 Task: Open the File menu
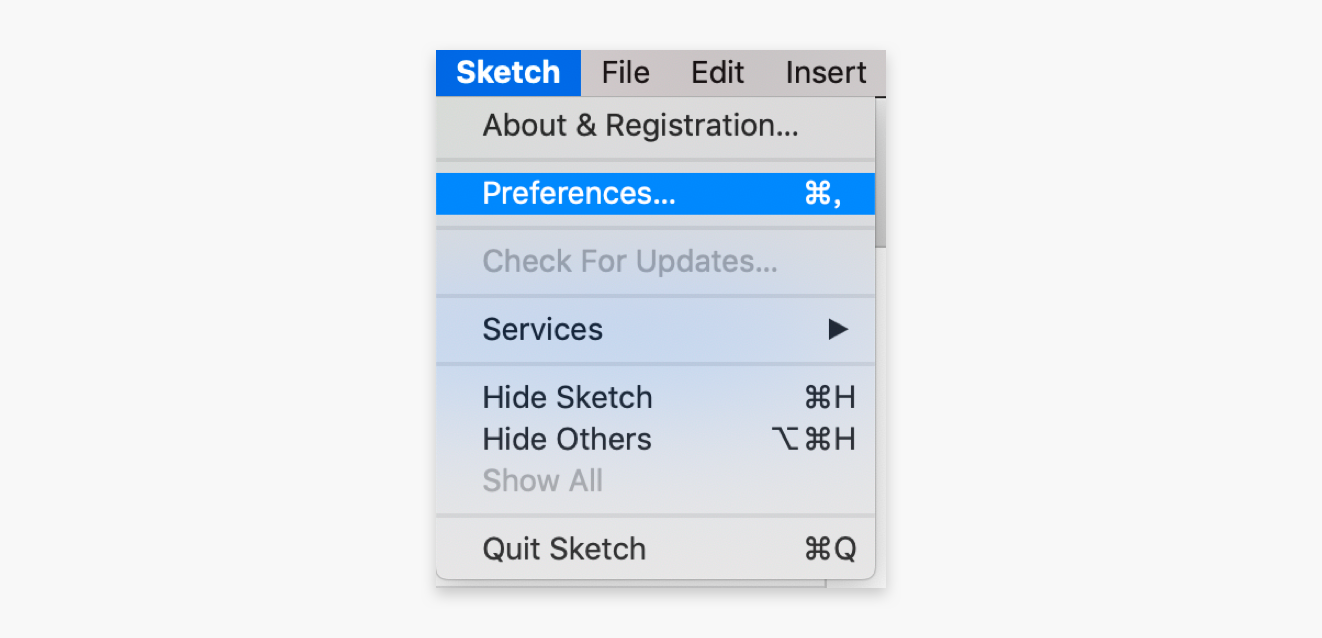pyautogui.click(x=625, y=73)
